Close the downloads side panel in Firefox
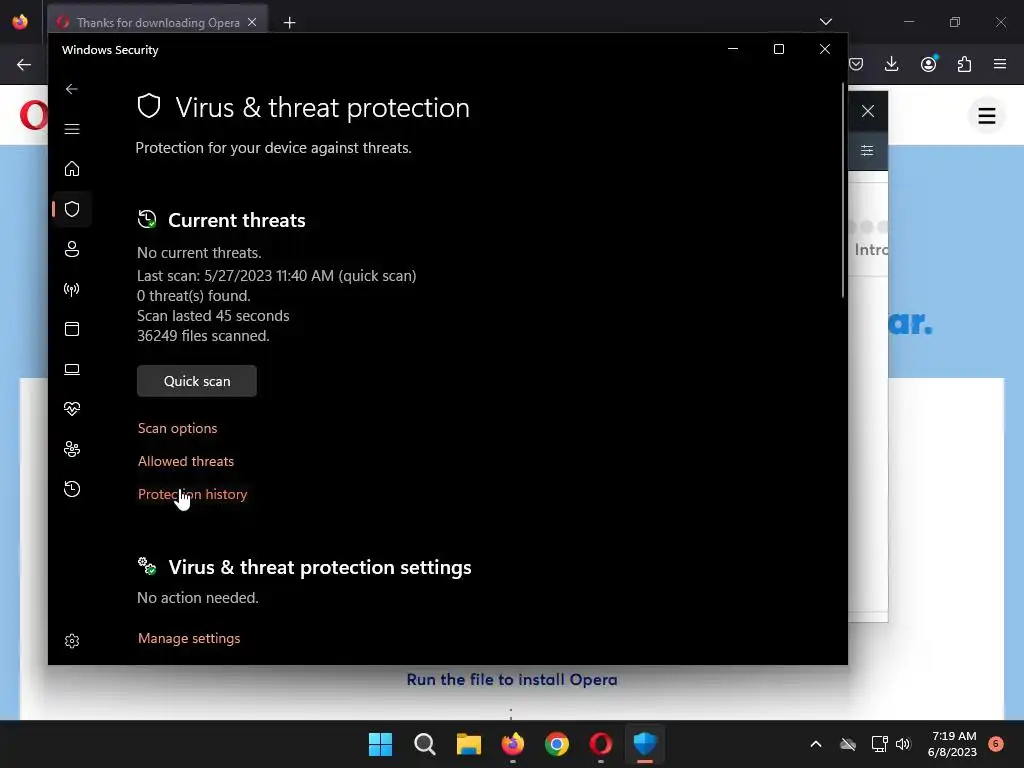 click(x=868, y=111)
